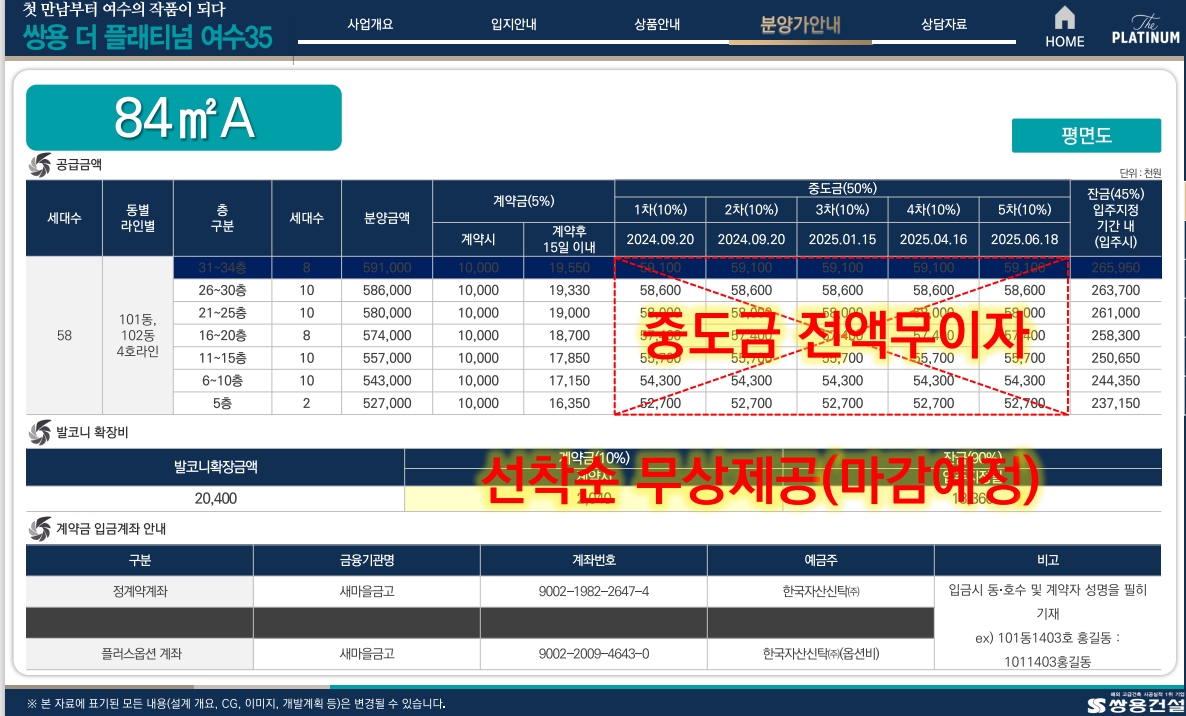Click the 527,000 분양금액 cell
Screen dimensions: 1186x716
(387, 404)
